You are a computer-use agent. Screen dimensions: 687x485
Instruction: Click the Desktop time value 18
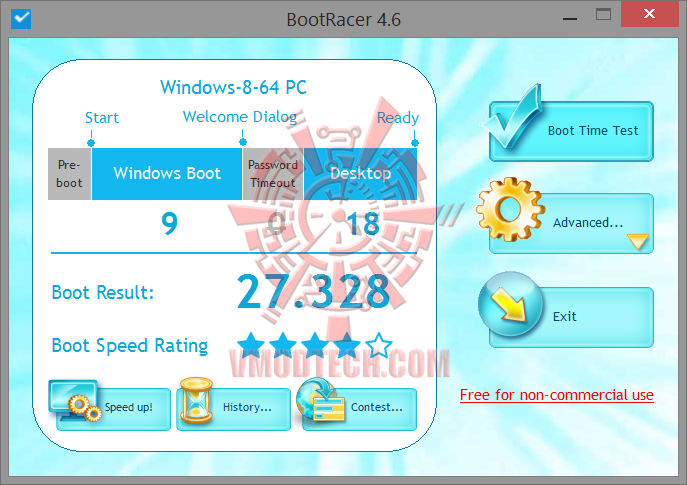(363, 223)
